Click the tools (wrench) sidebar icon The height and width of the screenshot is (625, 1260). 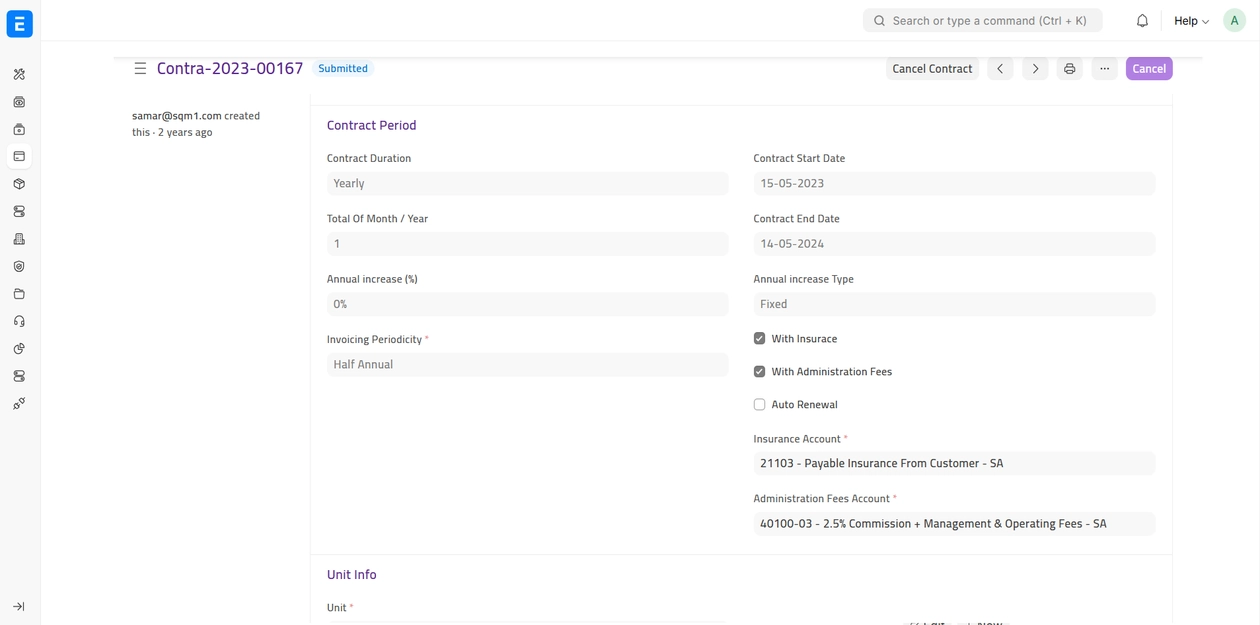pos(19,75)
